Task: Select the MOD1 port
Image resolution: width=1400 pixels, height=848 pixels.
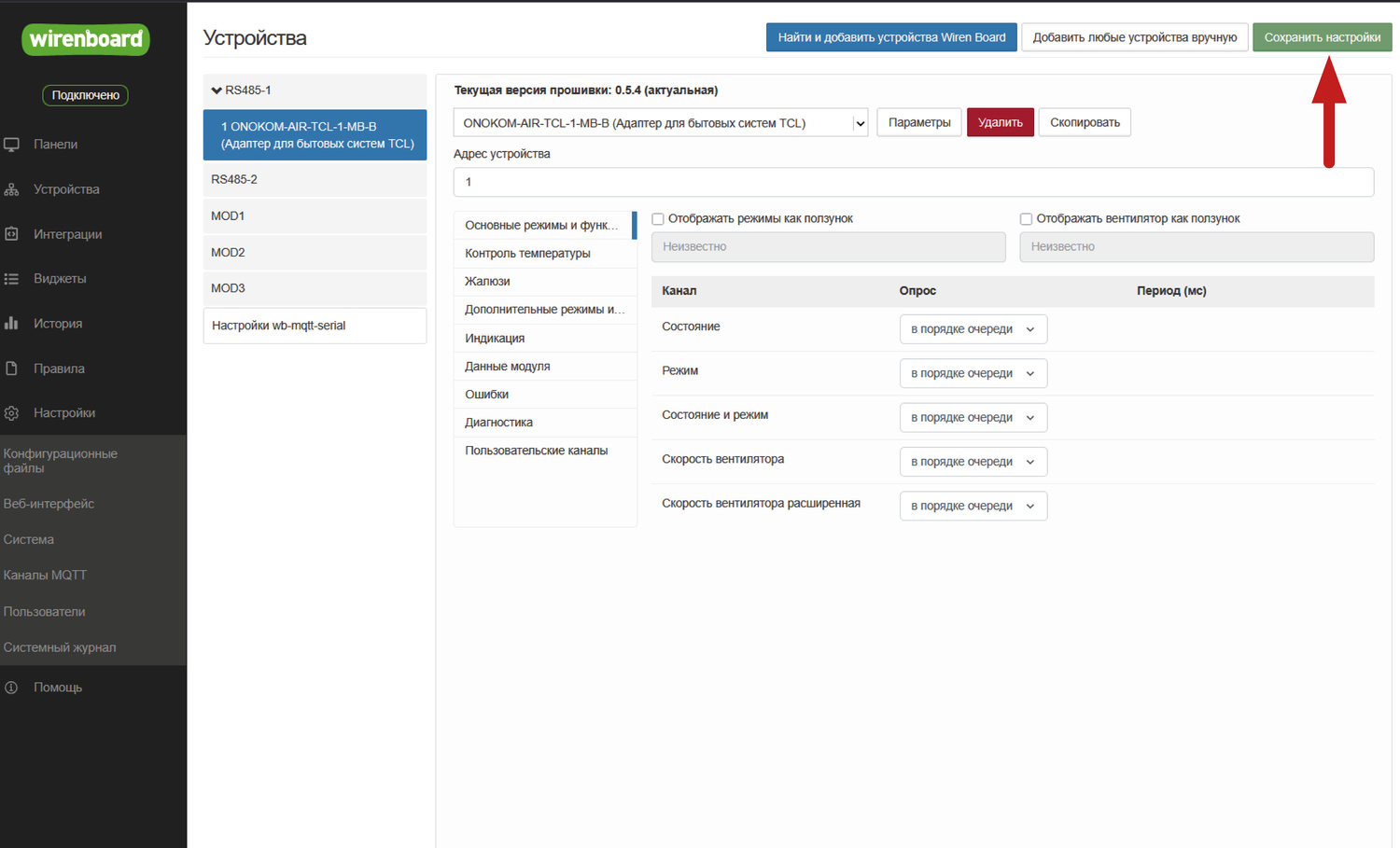Action: (x=315, y=215)
